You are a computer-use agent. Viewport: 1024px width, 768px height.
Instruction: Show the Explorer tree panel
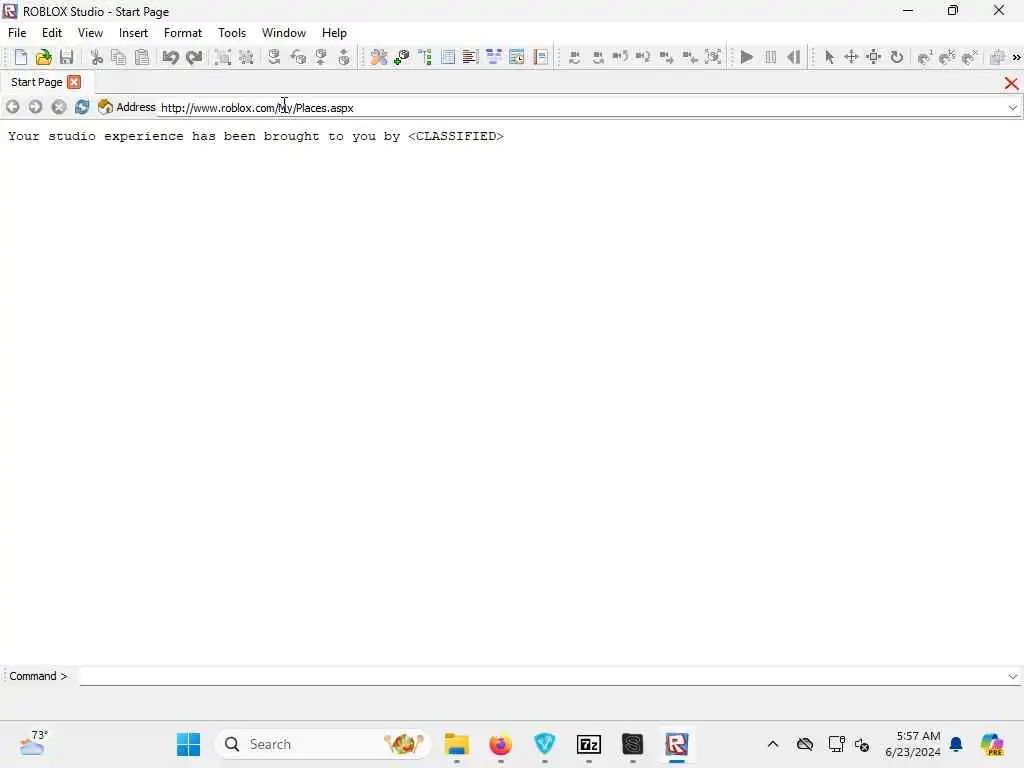(x=425, y=57)
